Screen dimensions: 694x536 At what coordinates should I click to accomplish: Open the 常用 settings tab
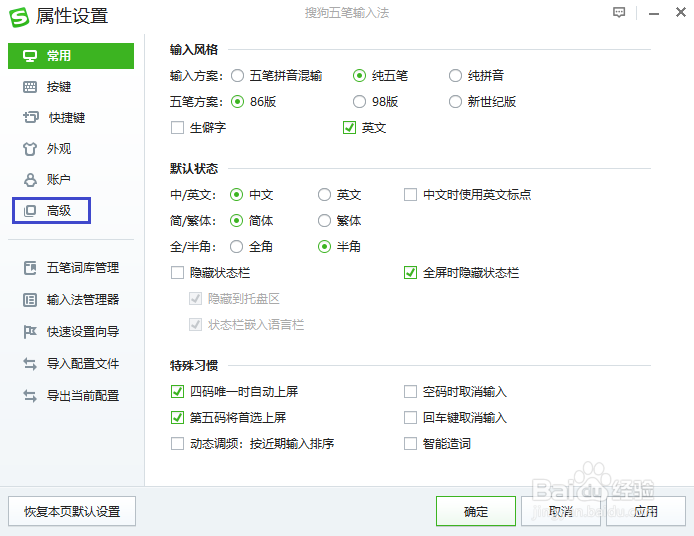pos(71,56)
